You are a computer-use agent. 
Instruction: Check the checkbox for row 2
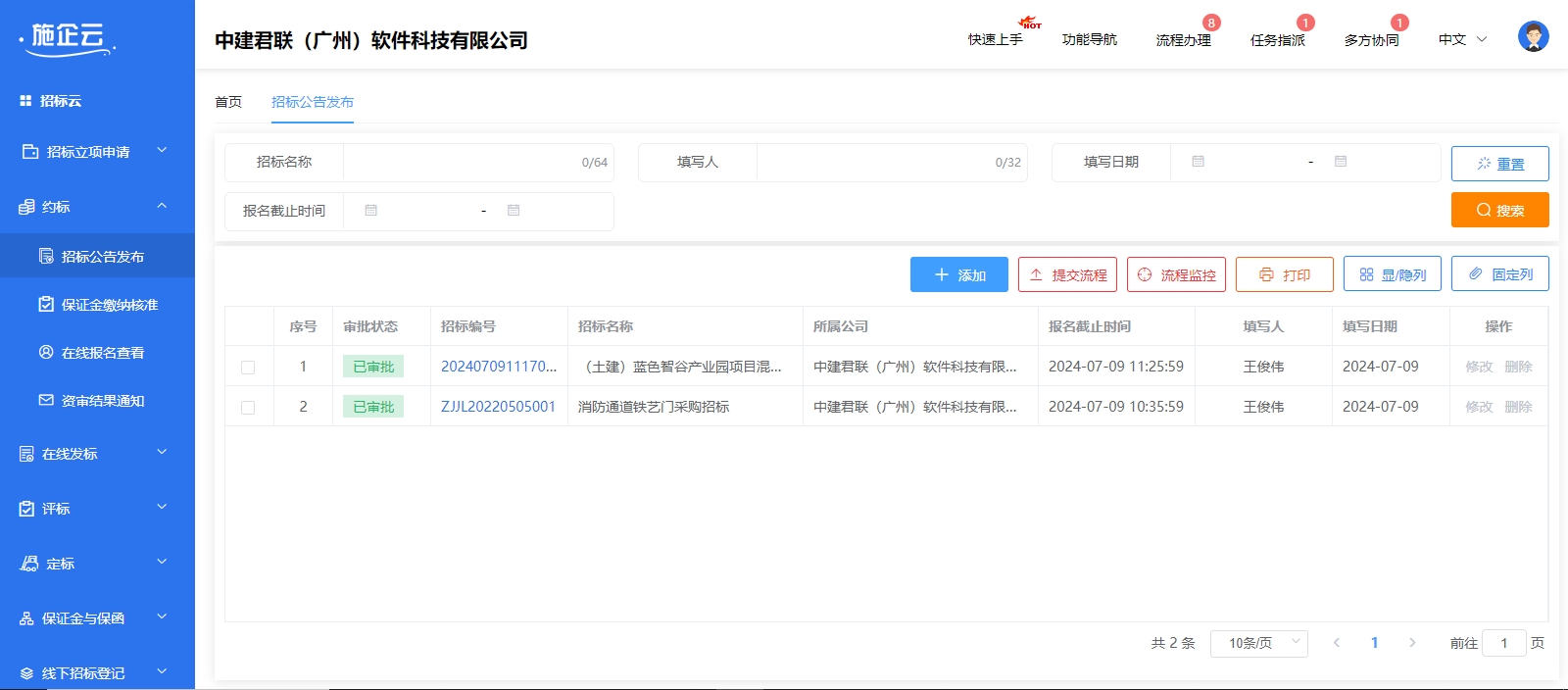click(248, 408)
